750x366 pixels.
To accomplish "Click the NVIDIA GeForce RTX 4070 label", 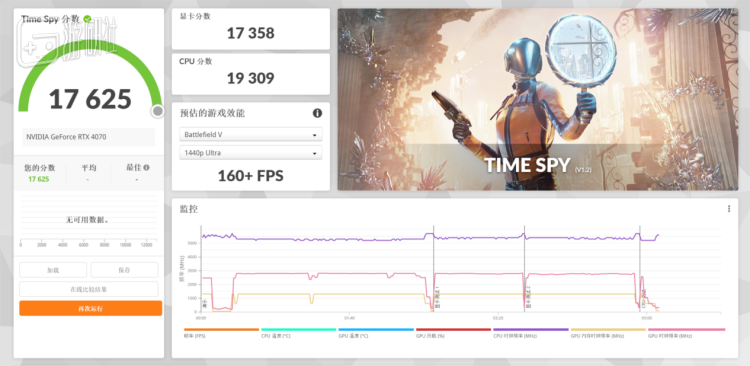I will click(x=66, y=137).
